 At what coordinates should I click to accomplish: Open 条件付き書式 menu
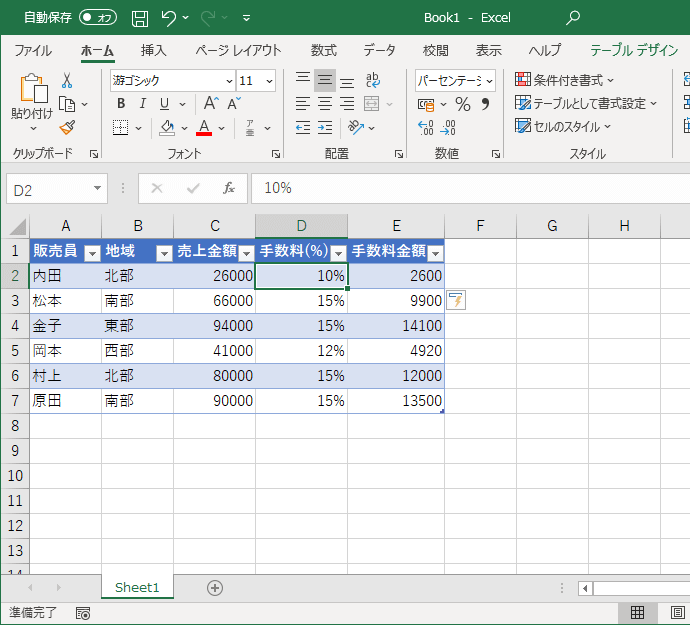[x=564, y=80]
